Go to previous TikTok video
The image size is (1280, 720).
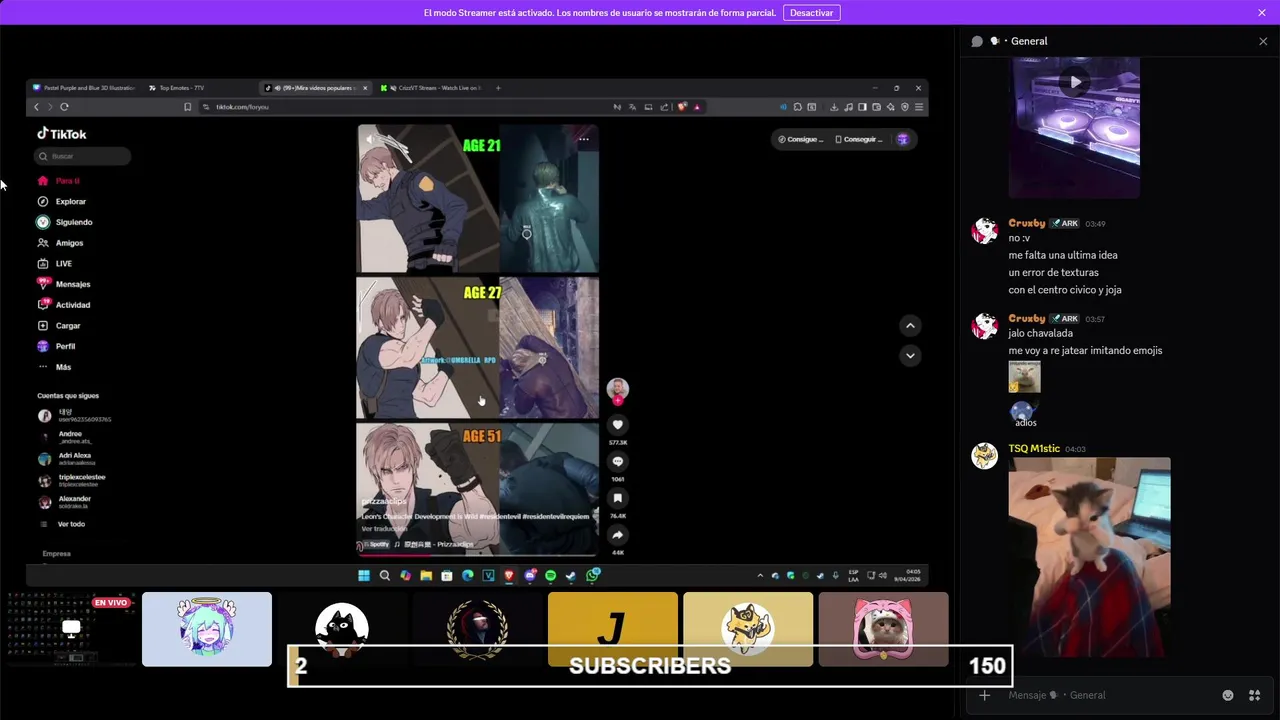point(910,326)
